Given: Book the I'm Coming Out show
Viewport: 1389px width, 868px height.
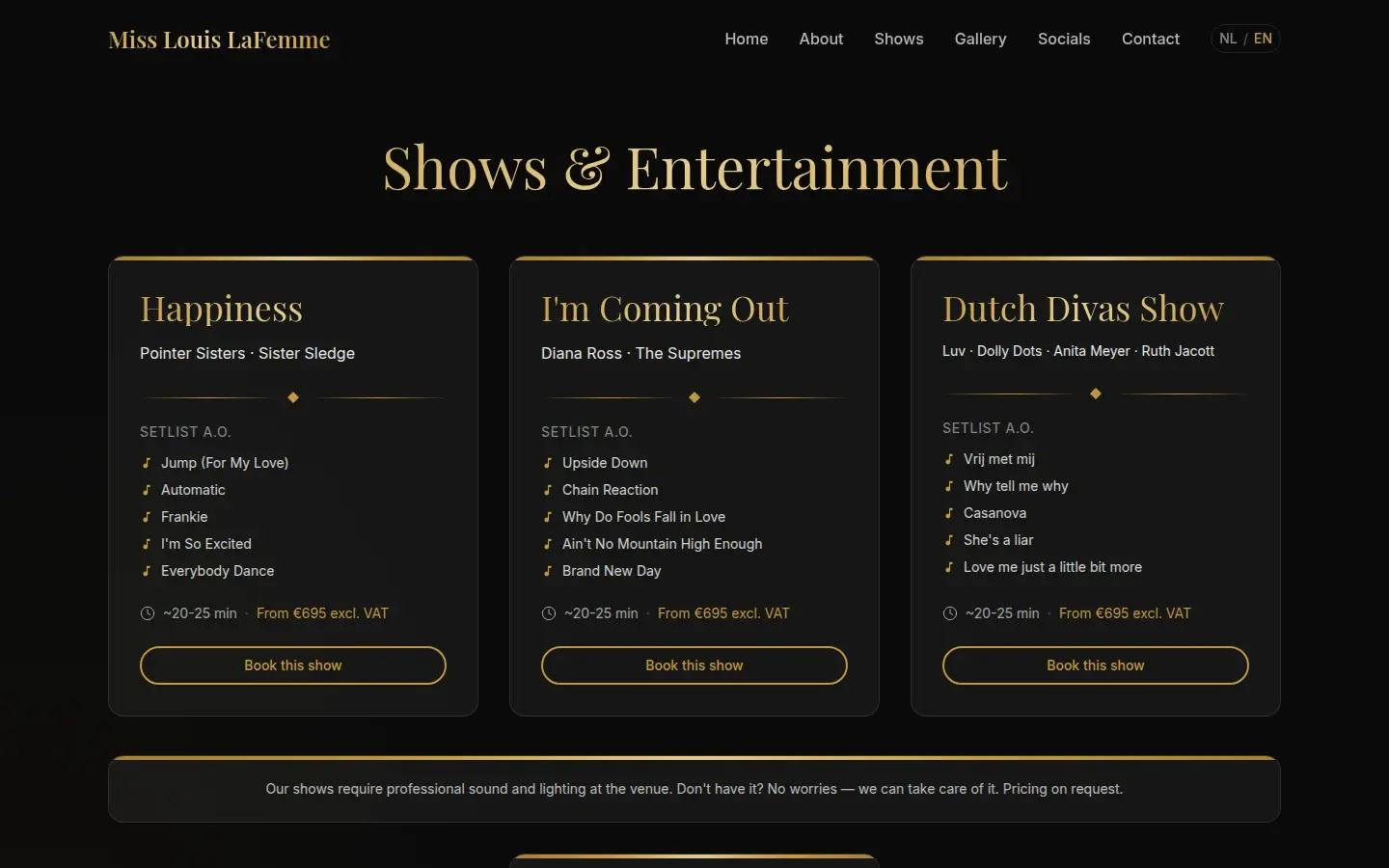Looking at the screenshot, I should coord(694,665).
